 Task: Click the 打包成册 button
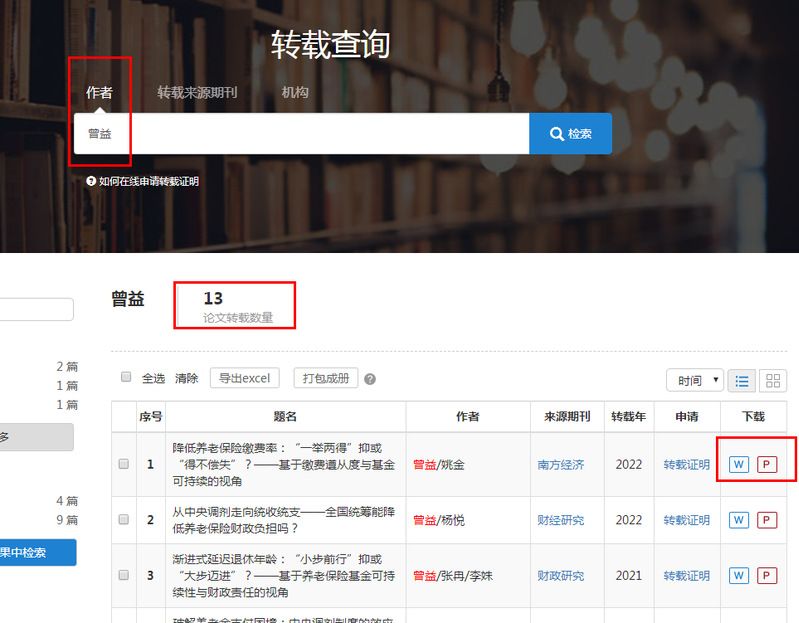pyautogui.click(x=326, y=378)
